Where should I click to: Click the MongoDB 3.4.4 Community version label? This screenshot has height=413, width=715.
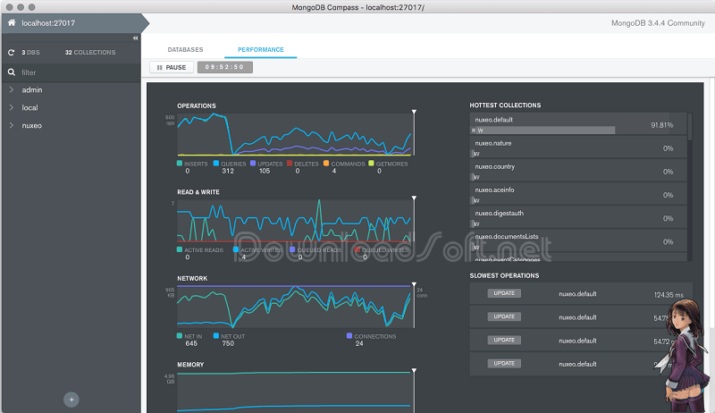coord(658,23)
